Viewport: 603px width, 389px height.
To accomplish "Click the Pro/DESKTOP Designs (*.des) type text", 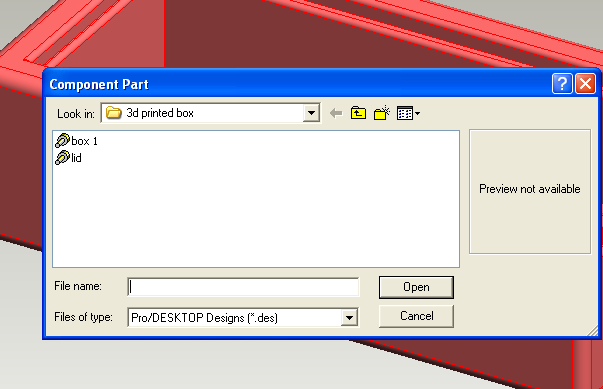I will pos(204,318).
